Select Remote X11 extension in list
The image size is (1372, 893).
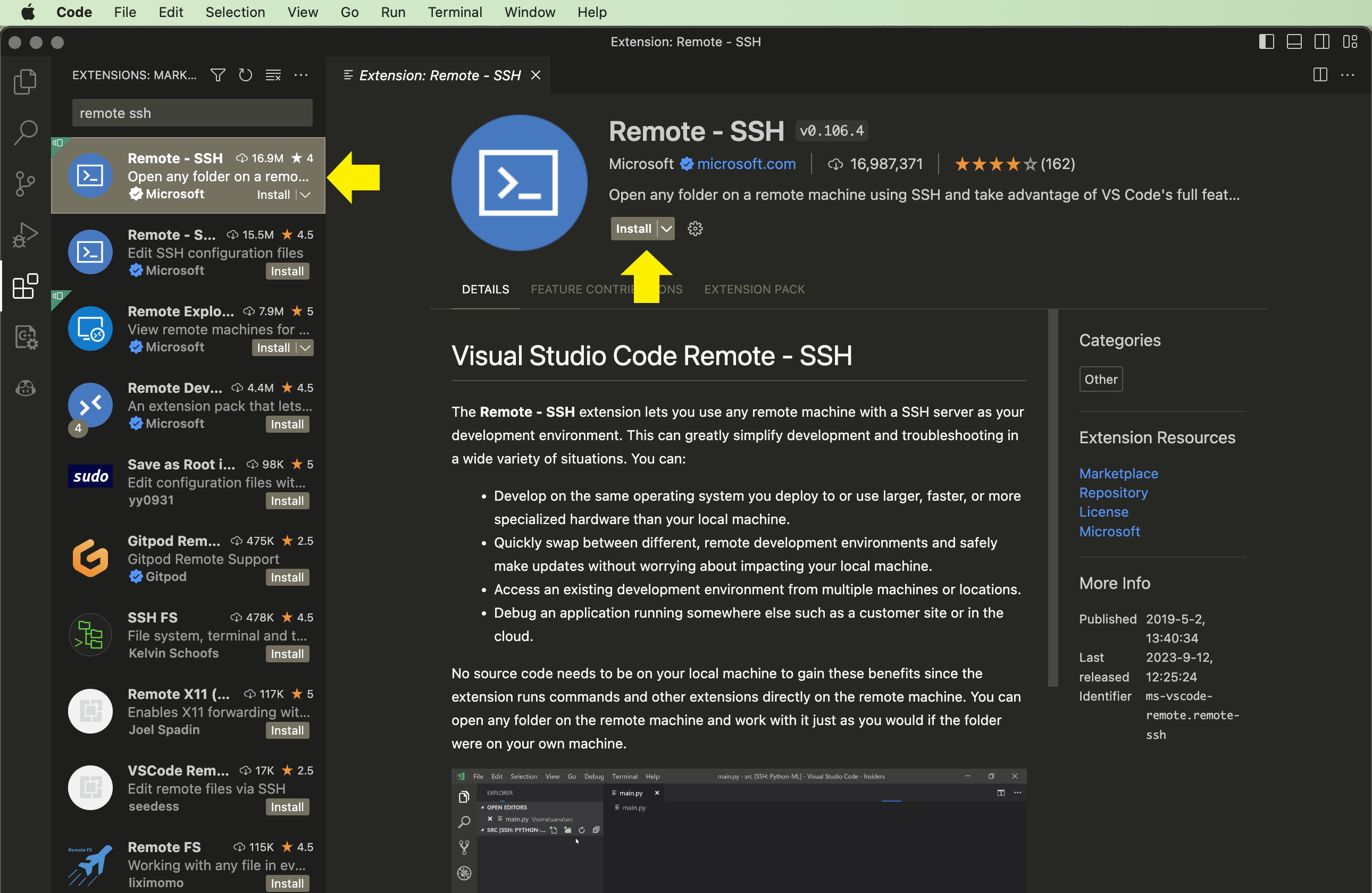(x=188, y=712)
